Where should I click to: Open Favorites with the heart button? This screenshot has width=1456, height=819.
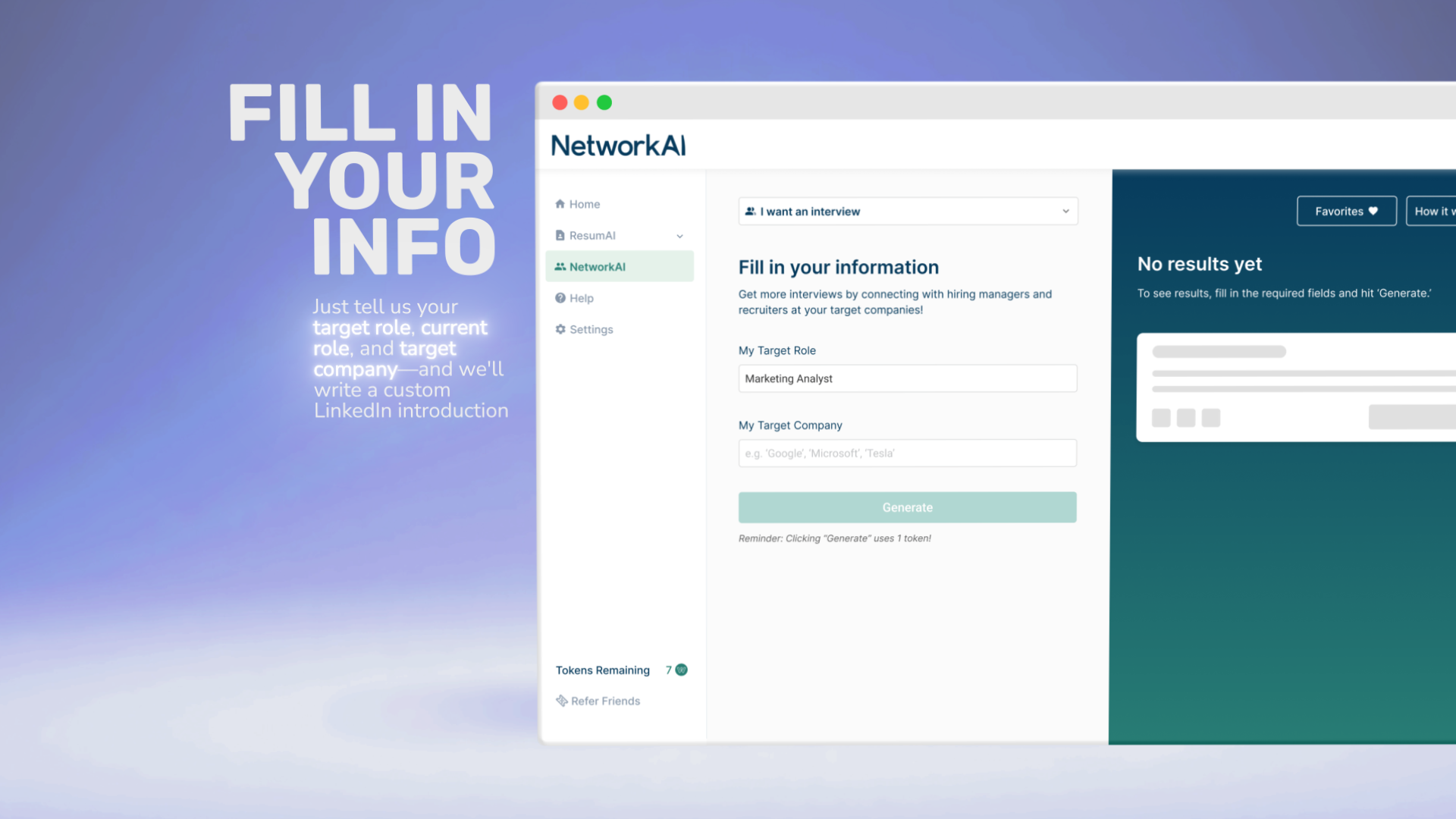point(1346,212)
